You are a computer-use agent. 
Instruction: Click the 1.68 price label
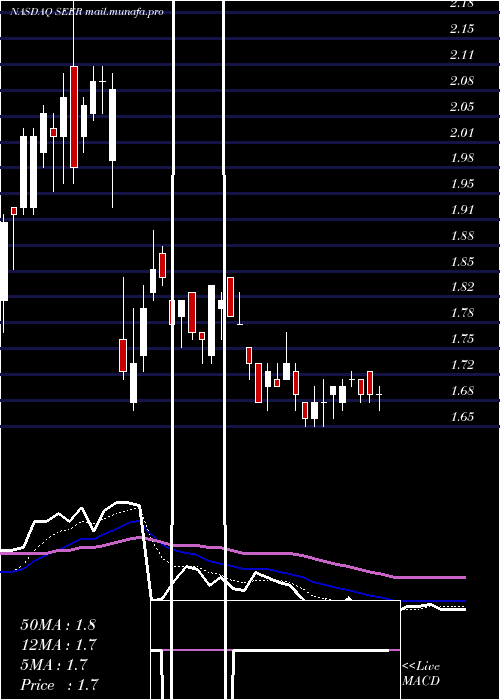point(462,391)
